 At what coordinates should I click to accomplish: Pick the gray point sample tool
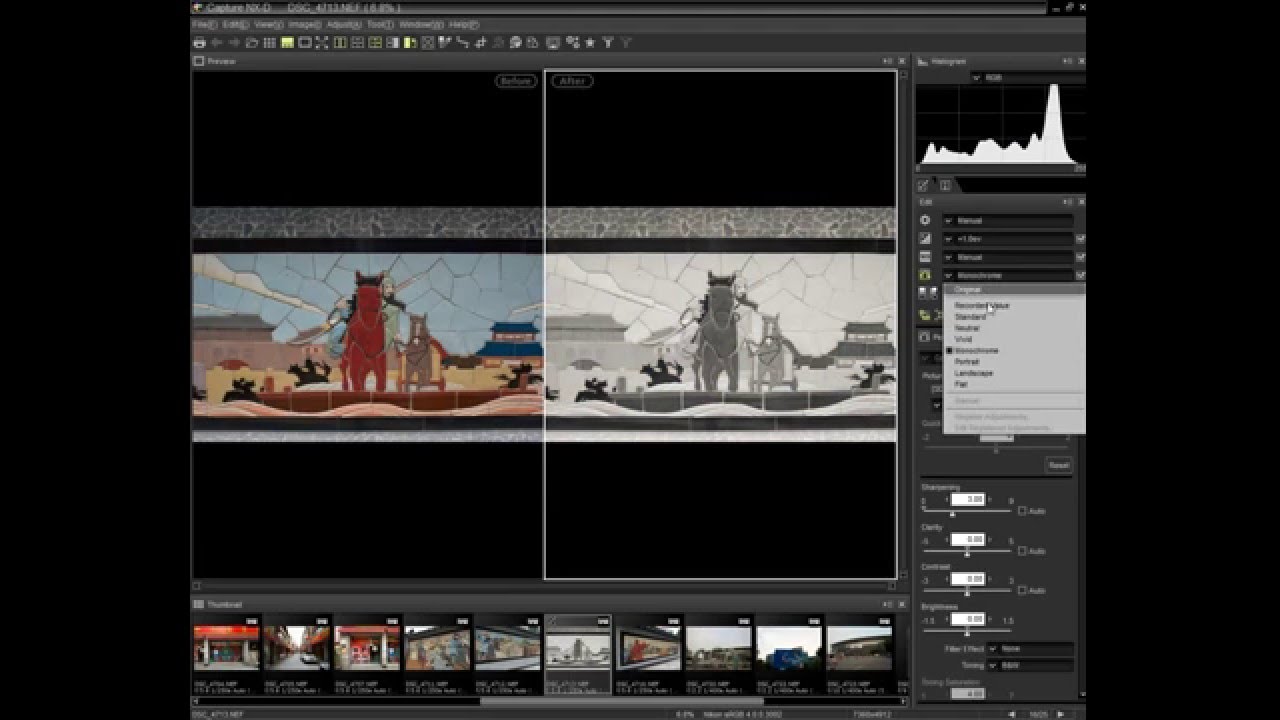(445, 43)
